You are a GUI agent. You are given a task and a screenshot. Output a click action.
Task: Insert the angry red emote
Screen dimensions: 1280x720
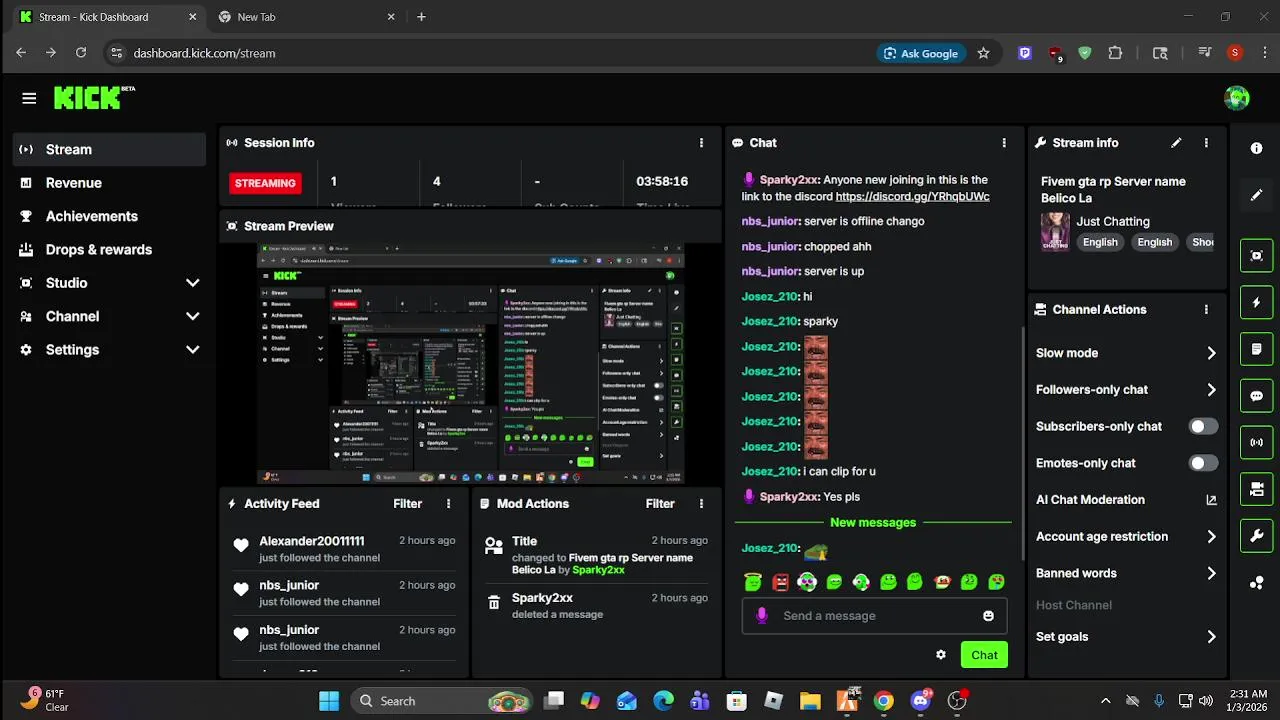(x=780, y=582)
